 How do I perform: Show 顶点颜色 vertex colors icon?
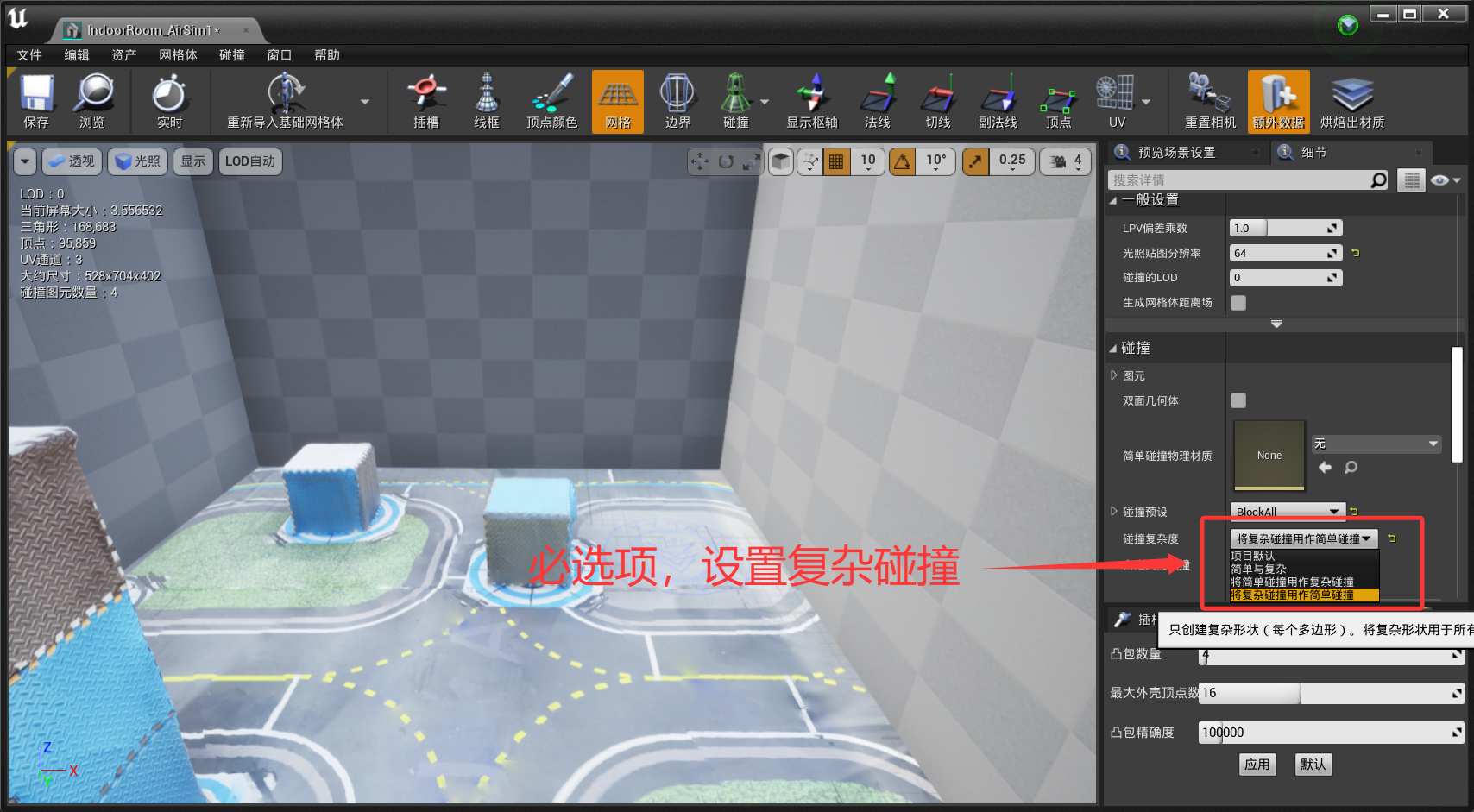click(551, 101)
